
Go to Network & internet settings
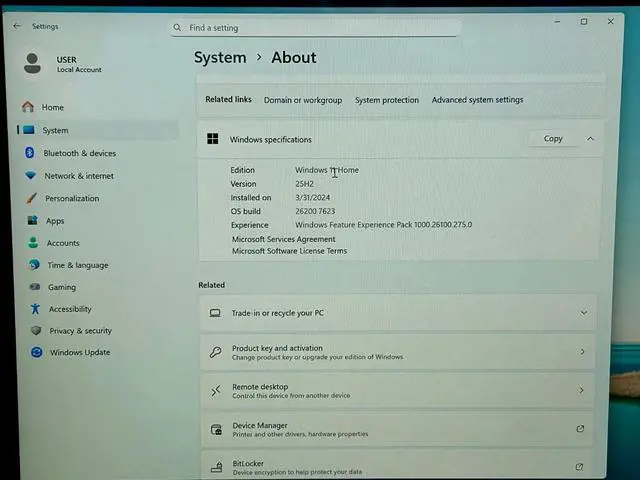click(78, 176)
